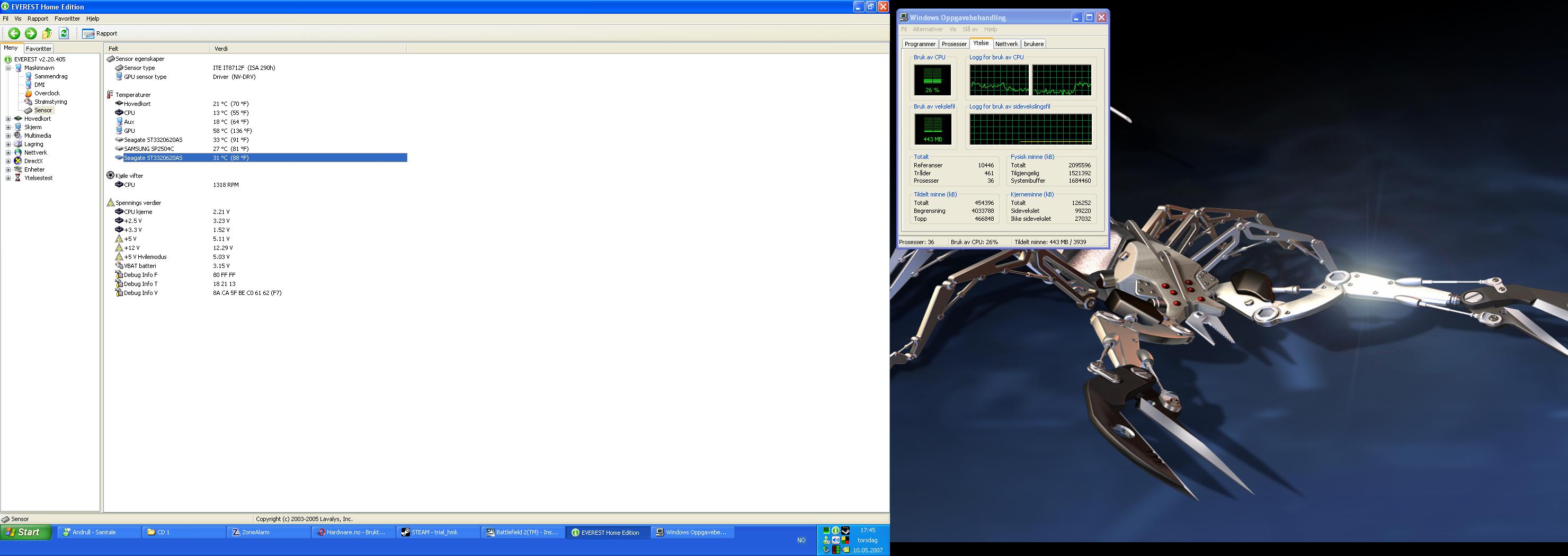This screenshot has width=1568, height=556.
Task: Open the Rapport report wizard button
Action: [100, 33]
